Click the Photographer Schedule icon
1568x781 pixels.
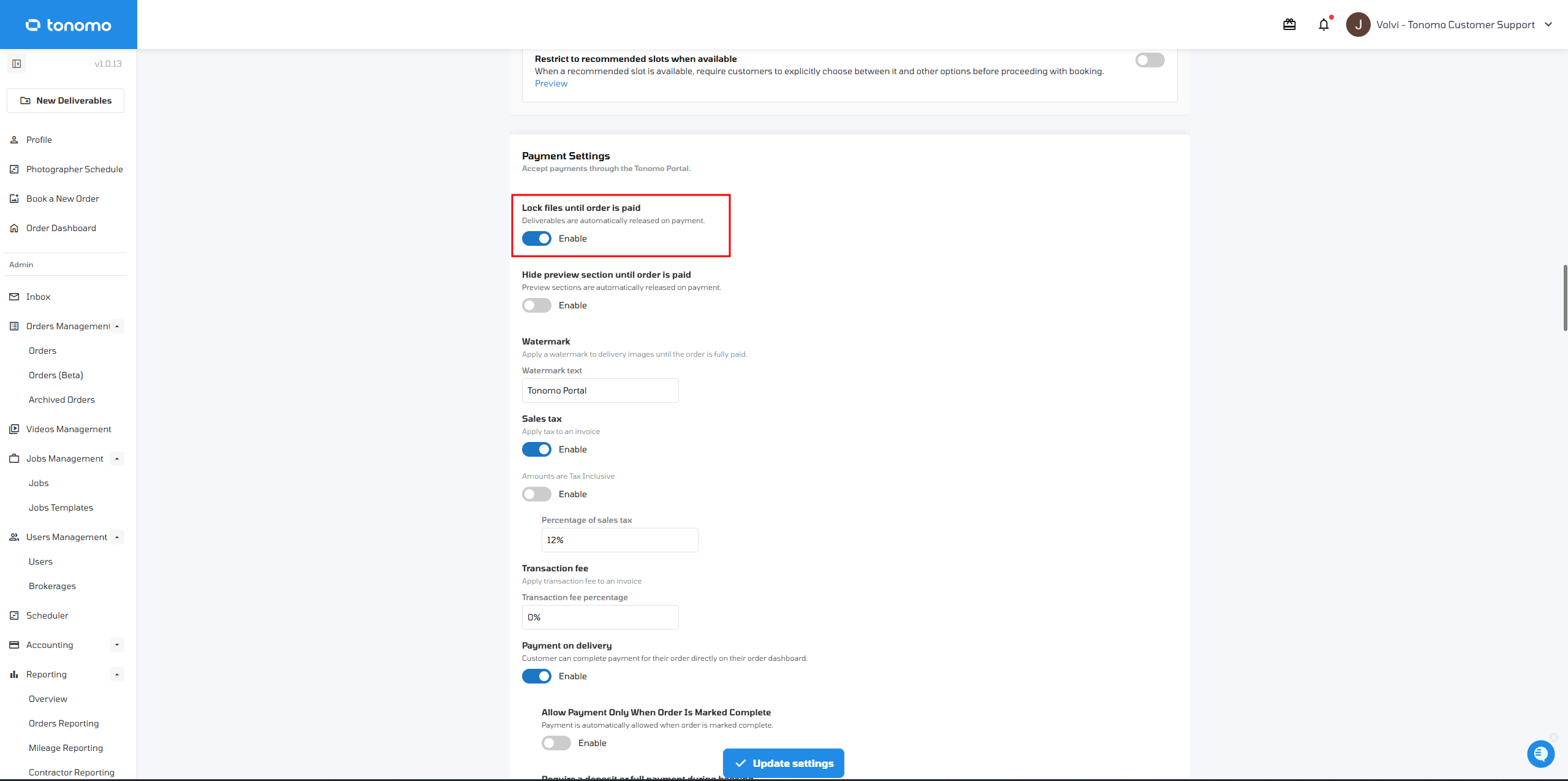click(x=14, y=169)
